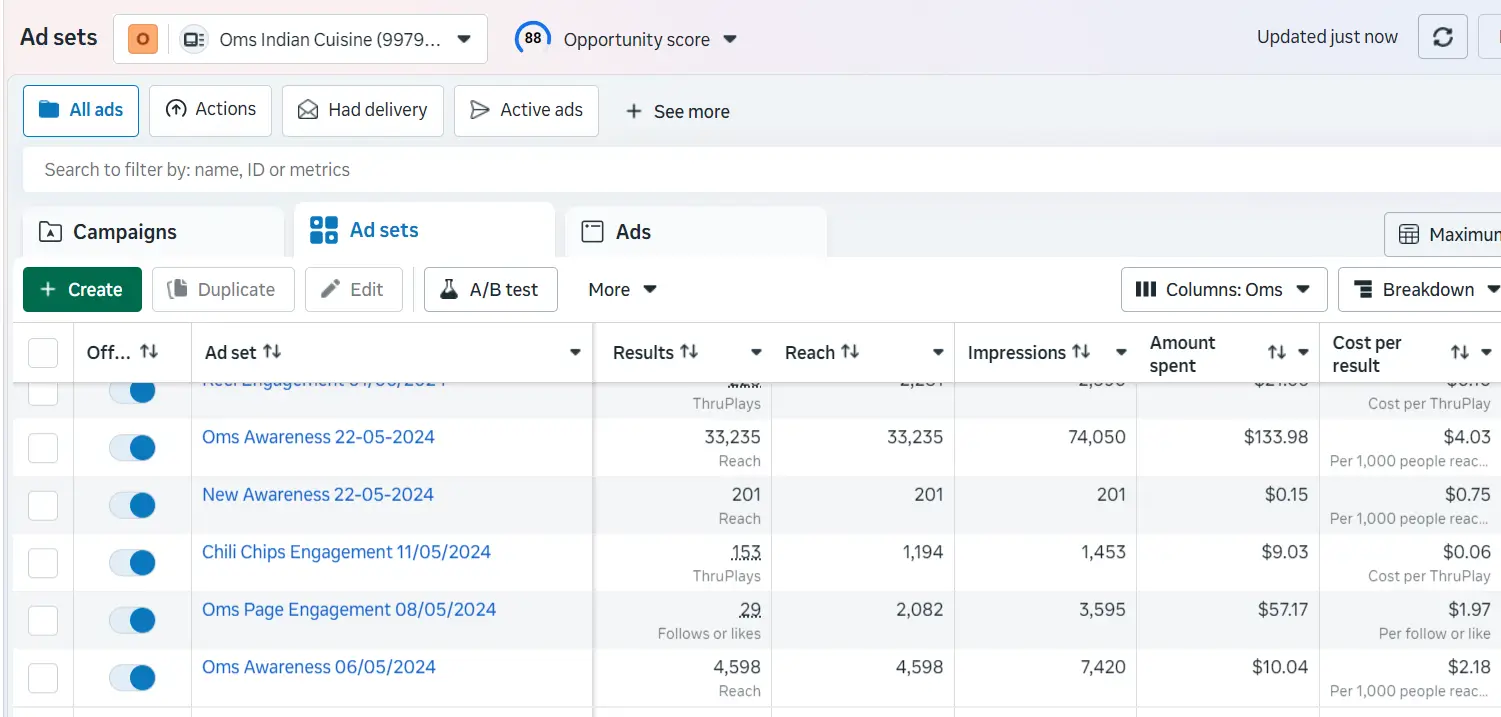Click the green Create button
This screenshot has height=717, width=1501.
tap(82, 290)
